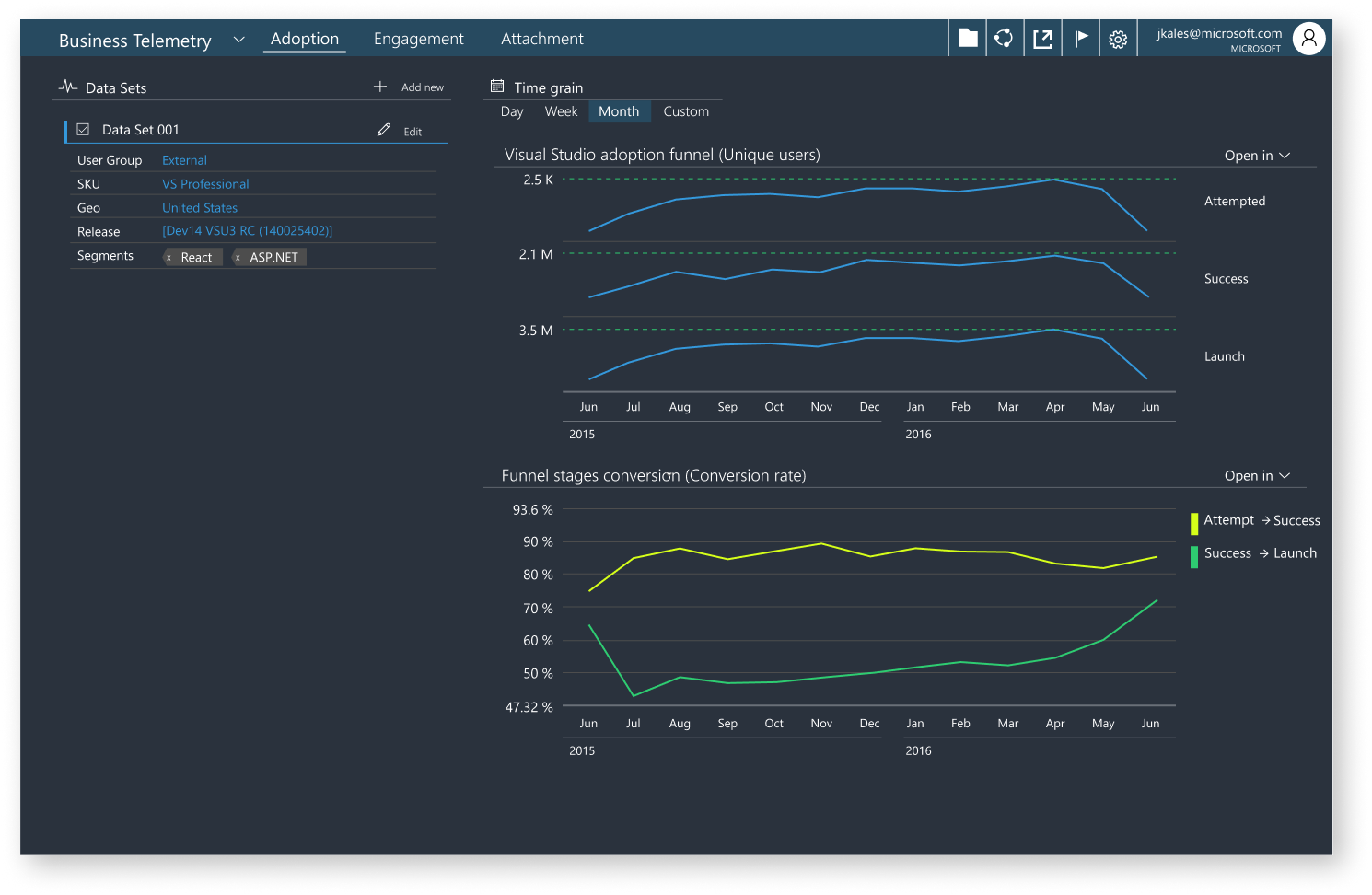Click the user profile avatar

1308,38
